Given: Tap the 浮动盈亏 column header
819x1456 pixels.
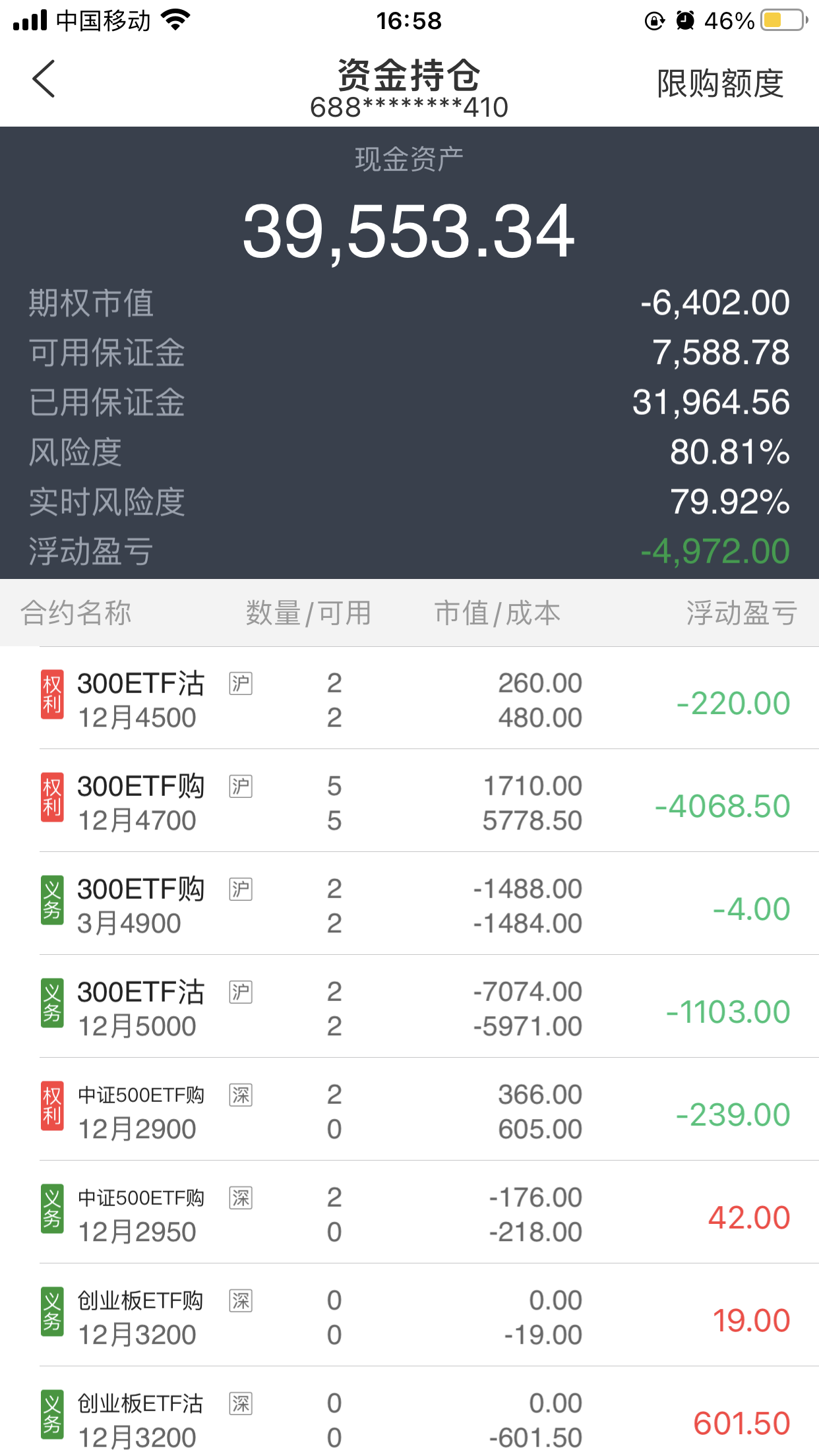Looking at the screenshot, I should tap(741, 613).
